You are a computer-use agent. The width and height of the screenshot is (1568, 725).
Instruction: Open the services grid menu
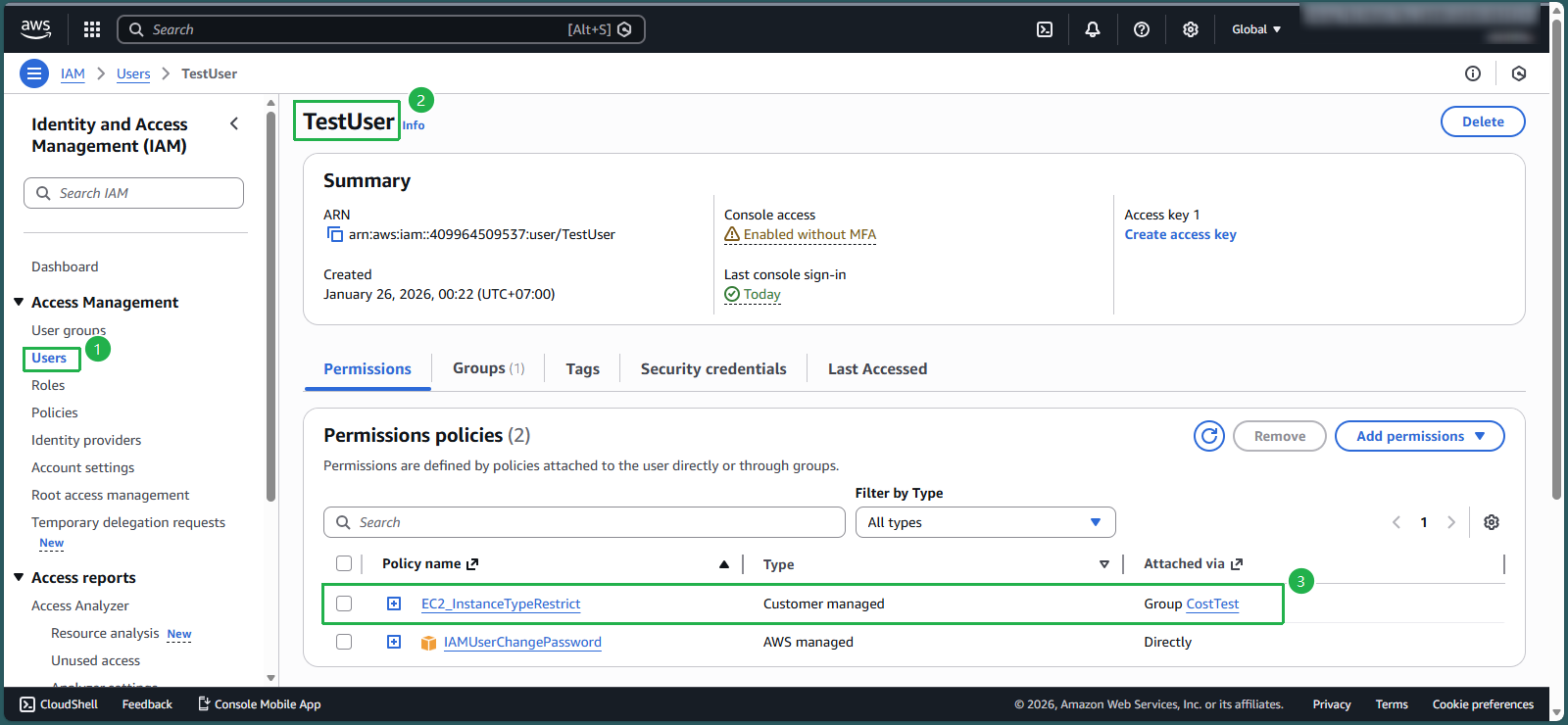coord(92,29)
